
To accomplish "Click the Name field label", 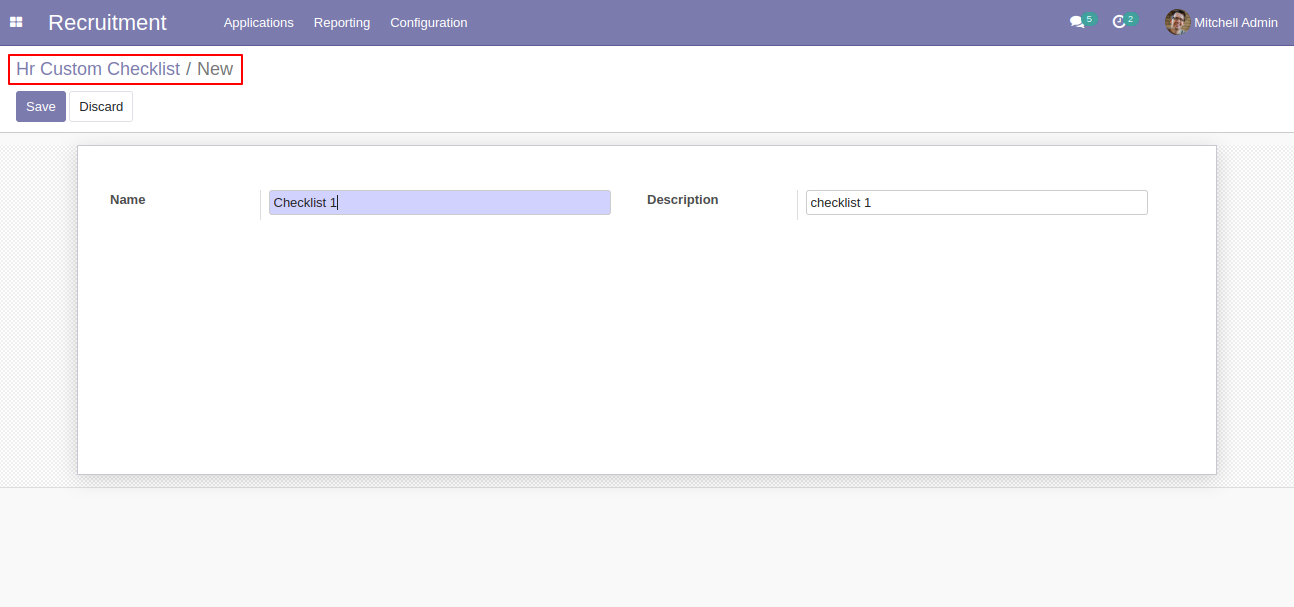I will [128, 200].
